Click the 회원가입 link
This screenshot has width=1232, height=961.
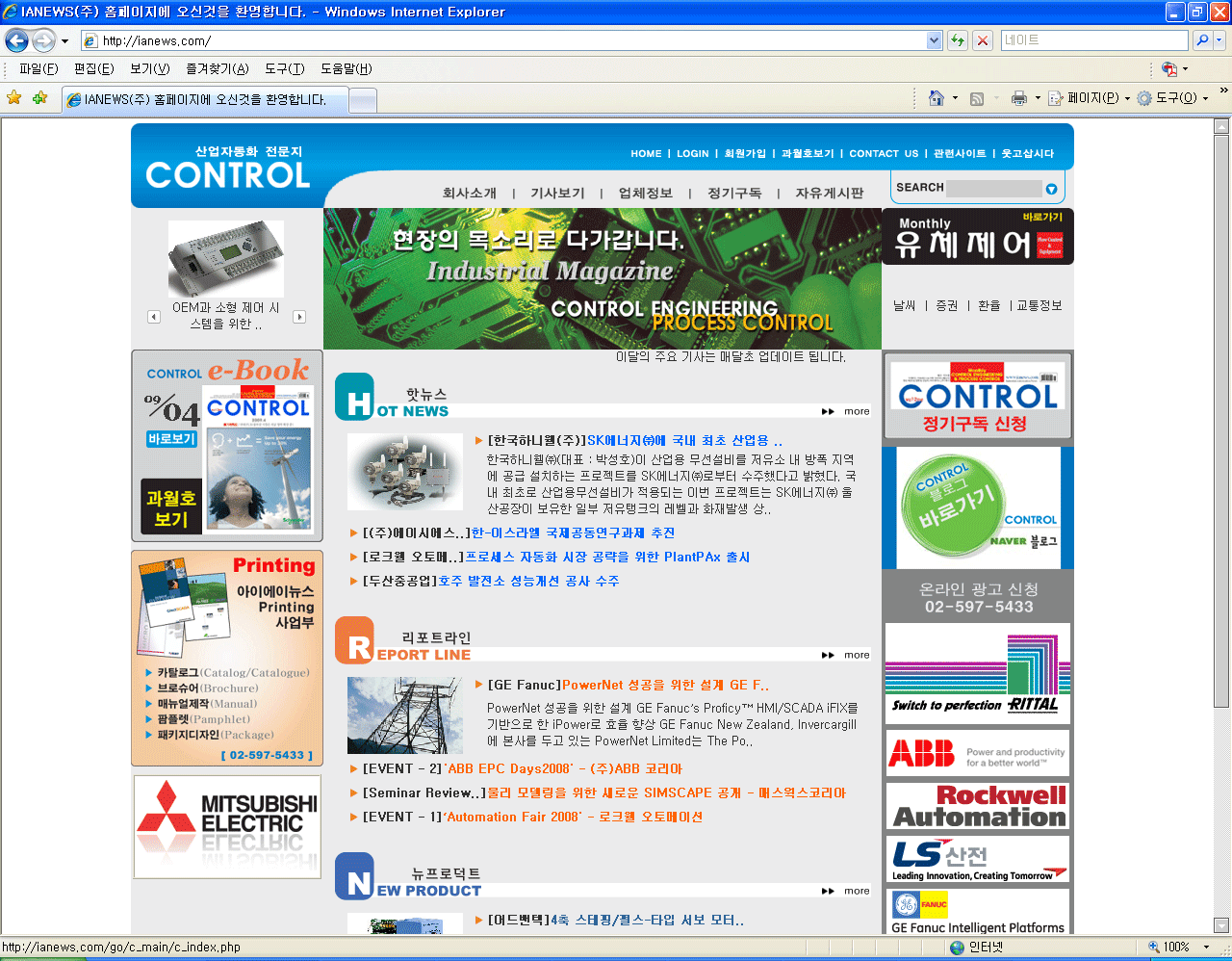(745, 154)
